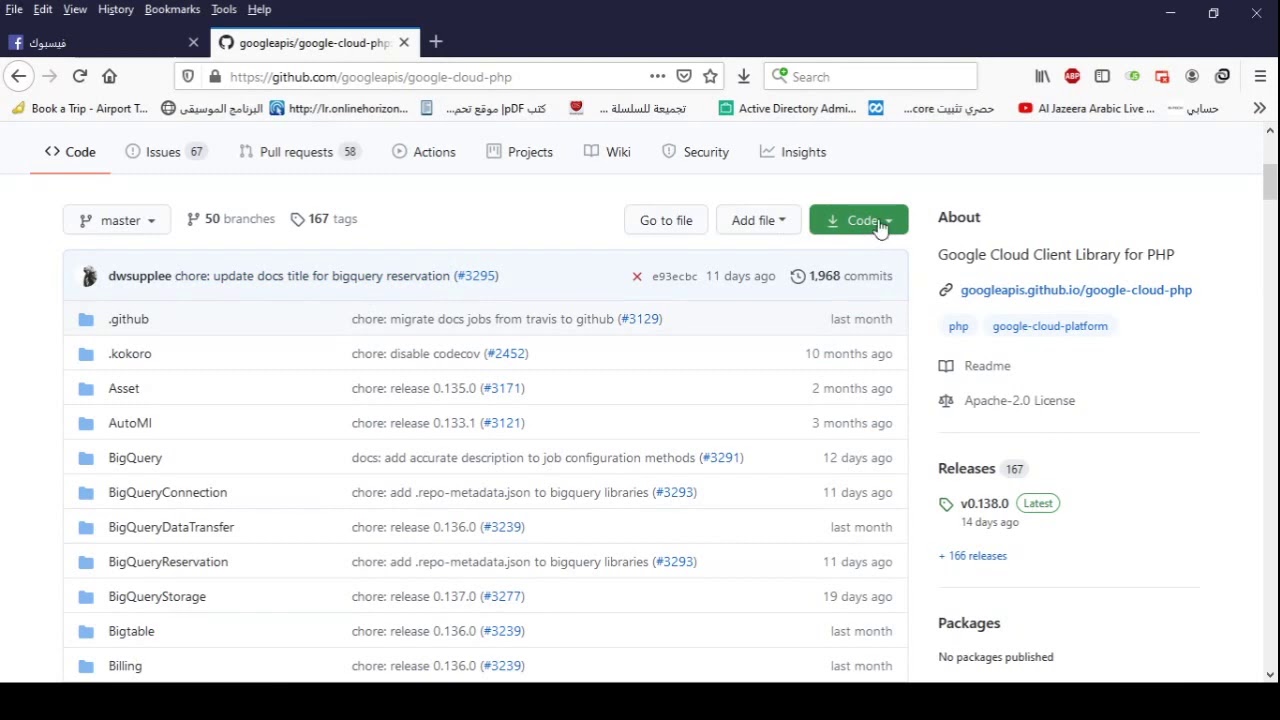The image size is (1280, 720).
Task: Toggle the sidebar view icon
Action: coord(1102,76)
